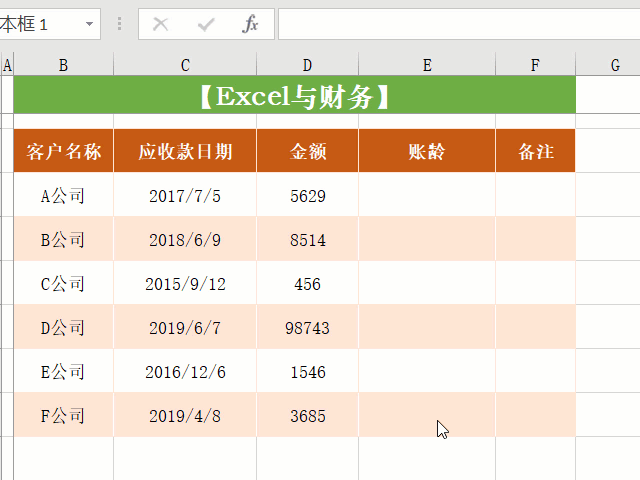The height and width of the screenshot is (480, 640).
Task: Select date cell 2019/4/8
Action: click(x=185, y=415)
